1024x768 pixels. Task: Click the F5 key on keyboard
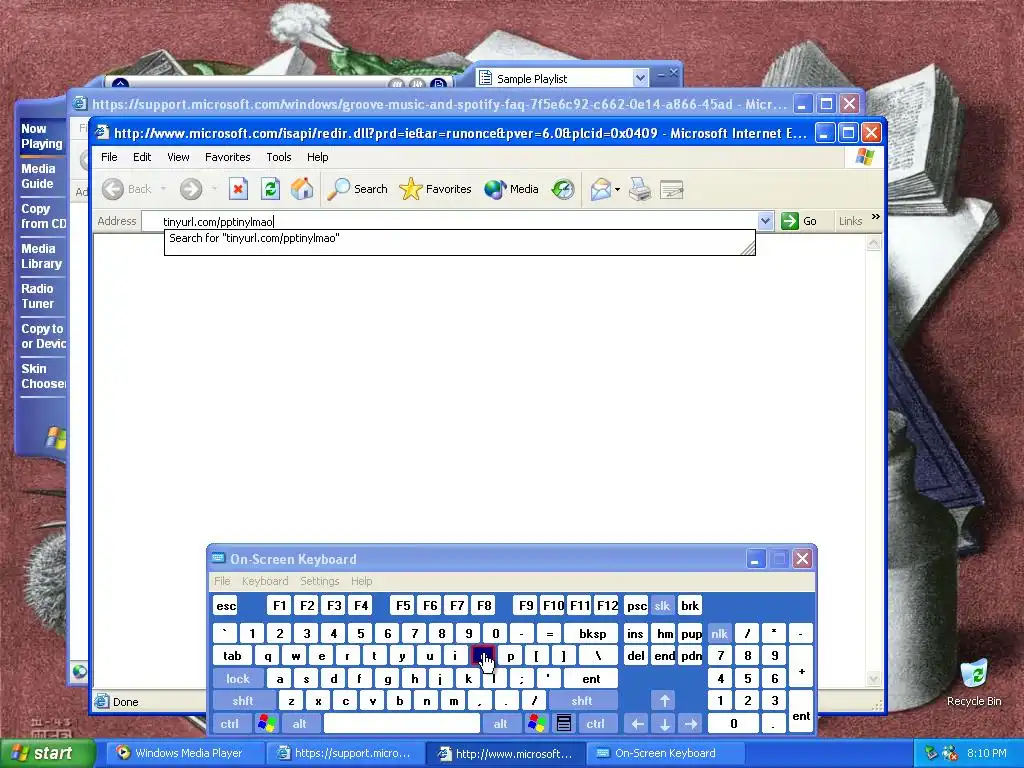(403, 605)
